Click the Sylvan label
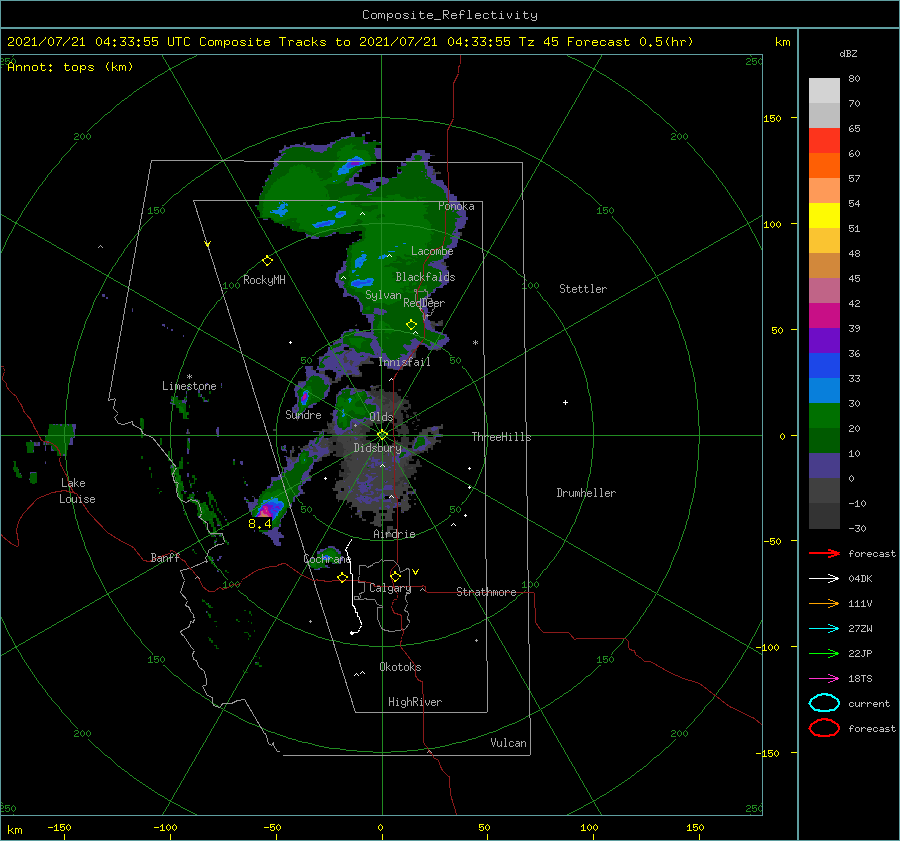This screenshot has height=841, width=900. click(383, 295)
